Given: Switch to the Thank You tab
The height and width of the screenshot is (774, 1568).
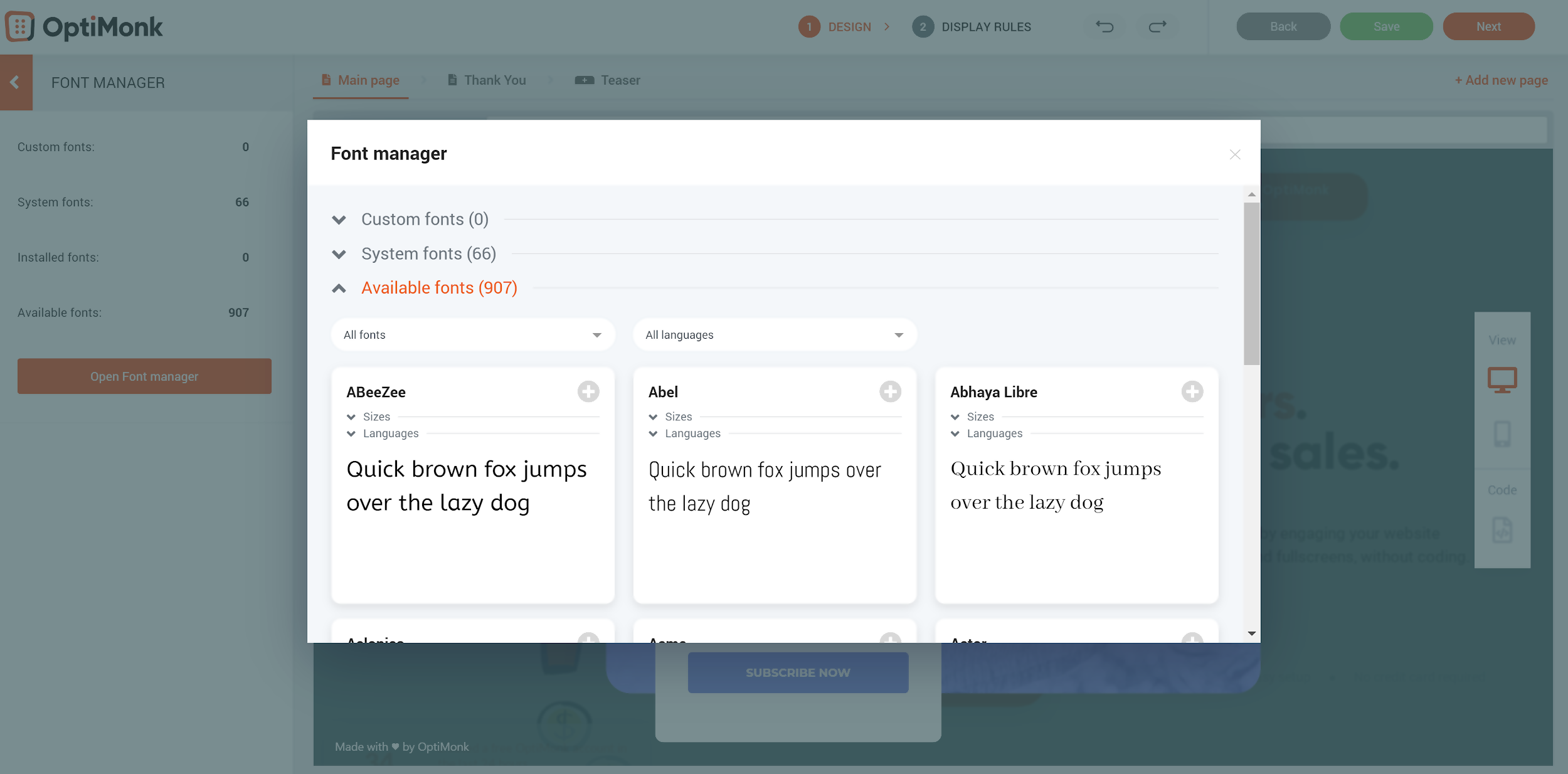Looking at the screenshot, I should (x=487, y=80).
